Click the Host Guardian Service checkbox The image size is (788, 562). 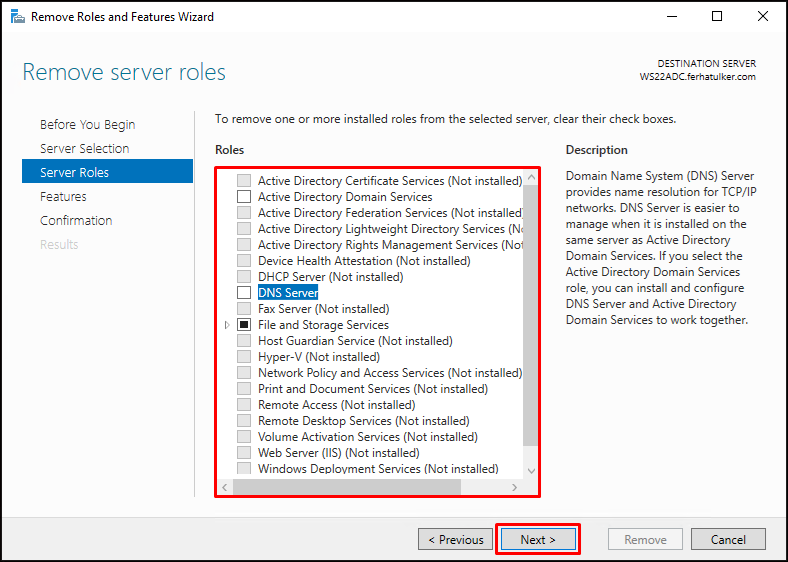(x=244, y=341)
